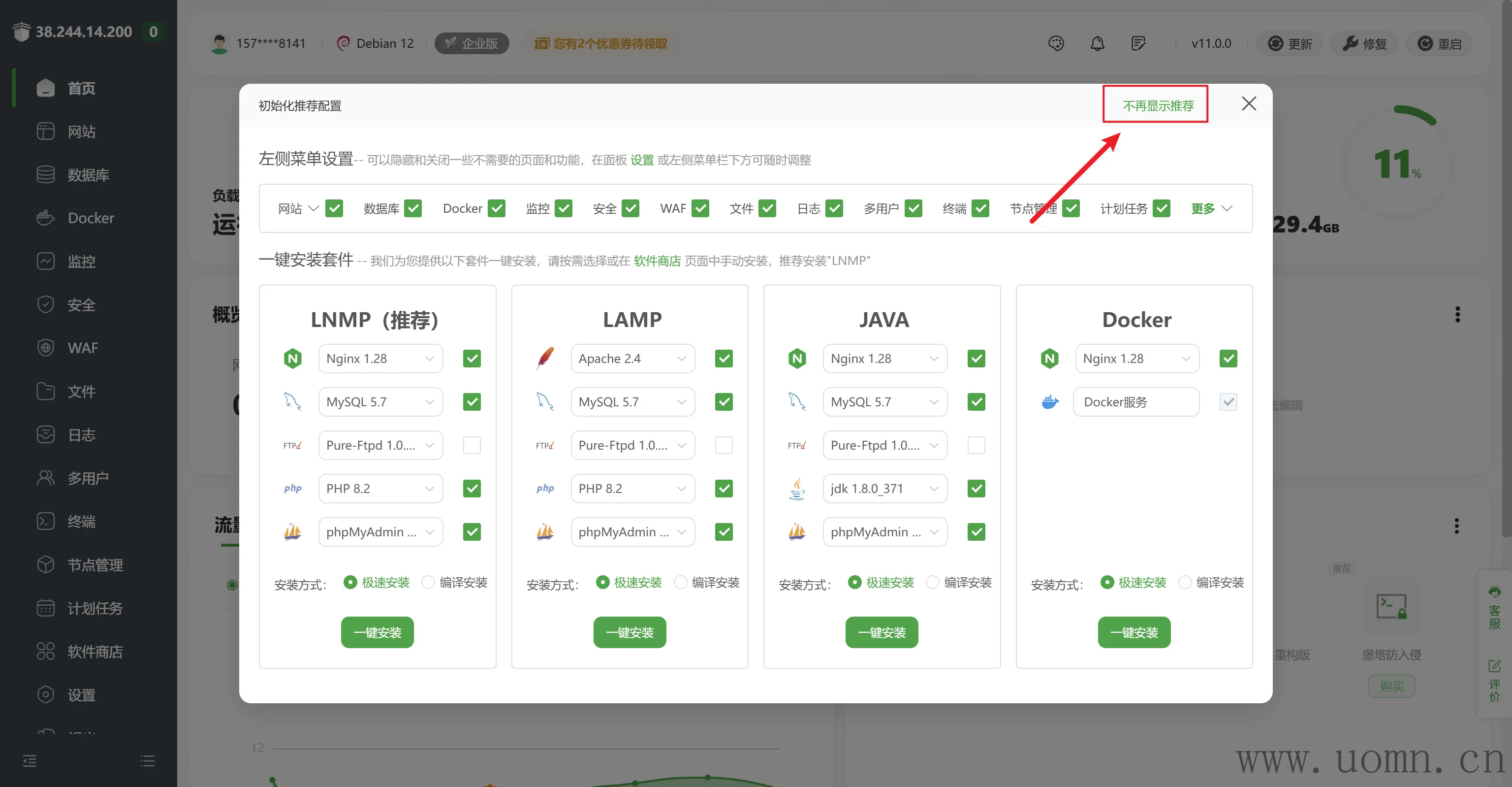Click the 您有2个优惠券待领取 coupon banner
This screenshot has height=787, width=1512.
(601, 43)
